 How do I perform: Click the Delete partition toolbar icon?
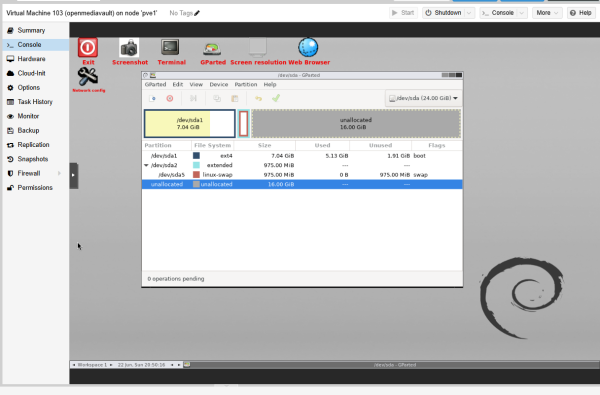[x=170, y=98]
